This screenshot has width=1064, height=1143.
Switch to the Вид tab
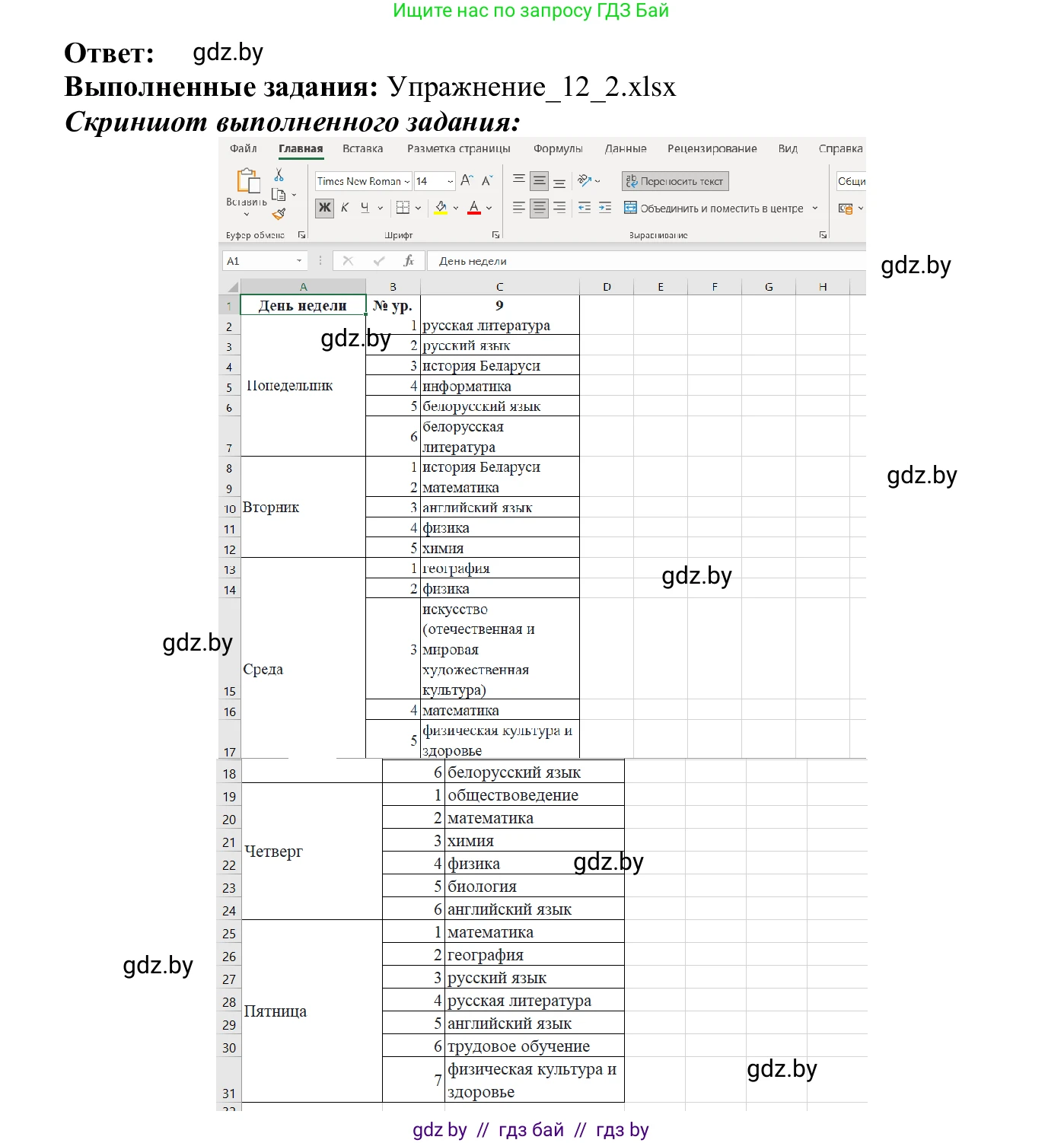pos(788,148)
